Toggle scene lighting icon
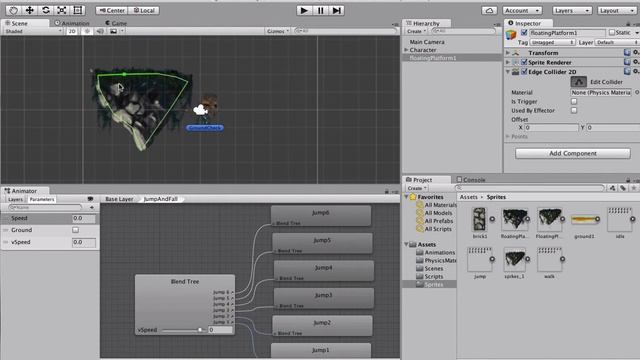Image resolution: width=640 pixels, height=360 pixels. pyautogui.click(x=87, y=31)
